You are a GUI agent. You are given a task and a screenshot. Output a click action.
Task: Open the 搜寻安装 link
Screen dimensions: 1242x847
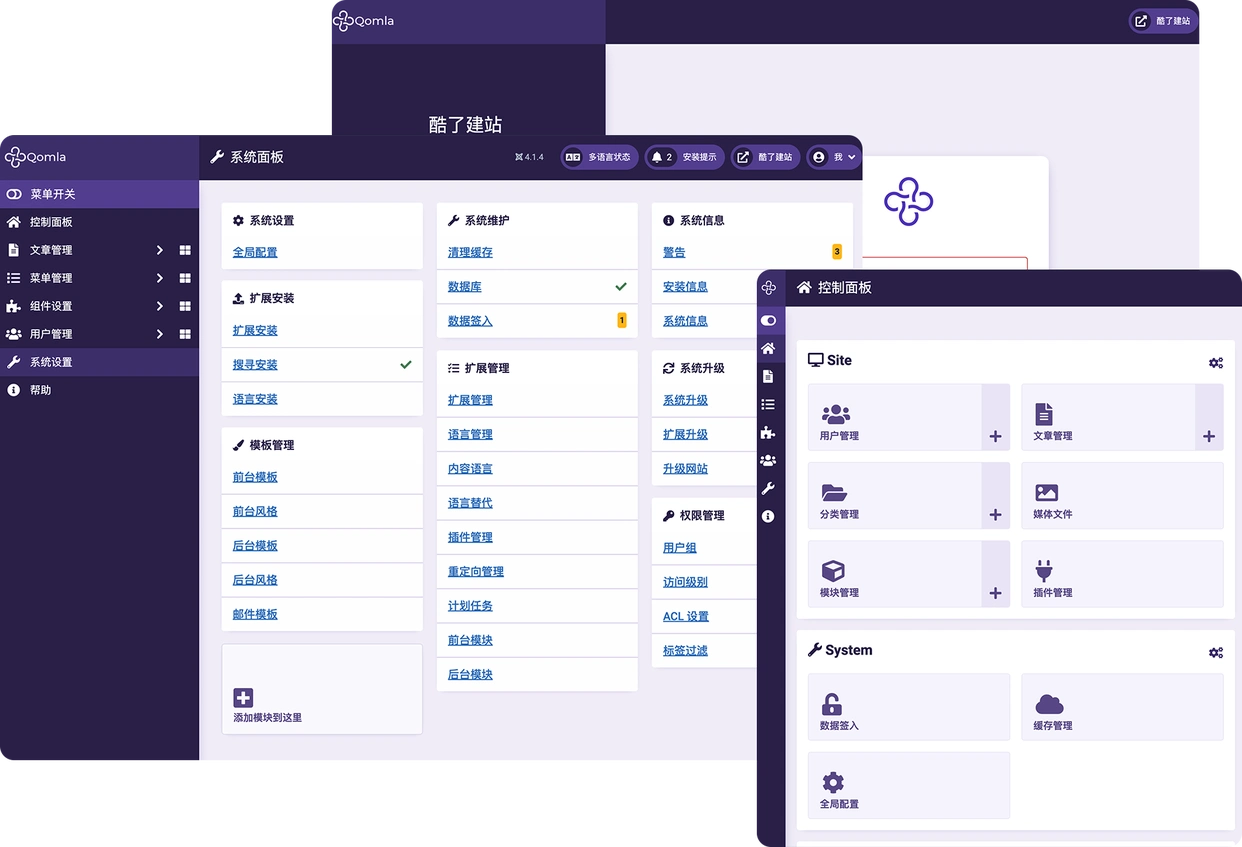pyautogui.click(x=255, y=365)
